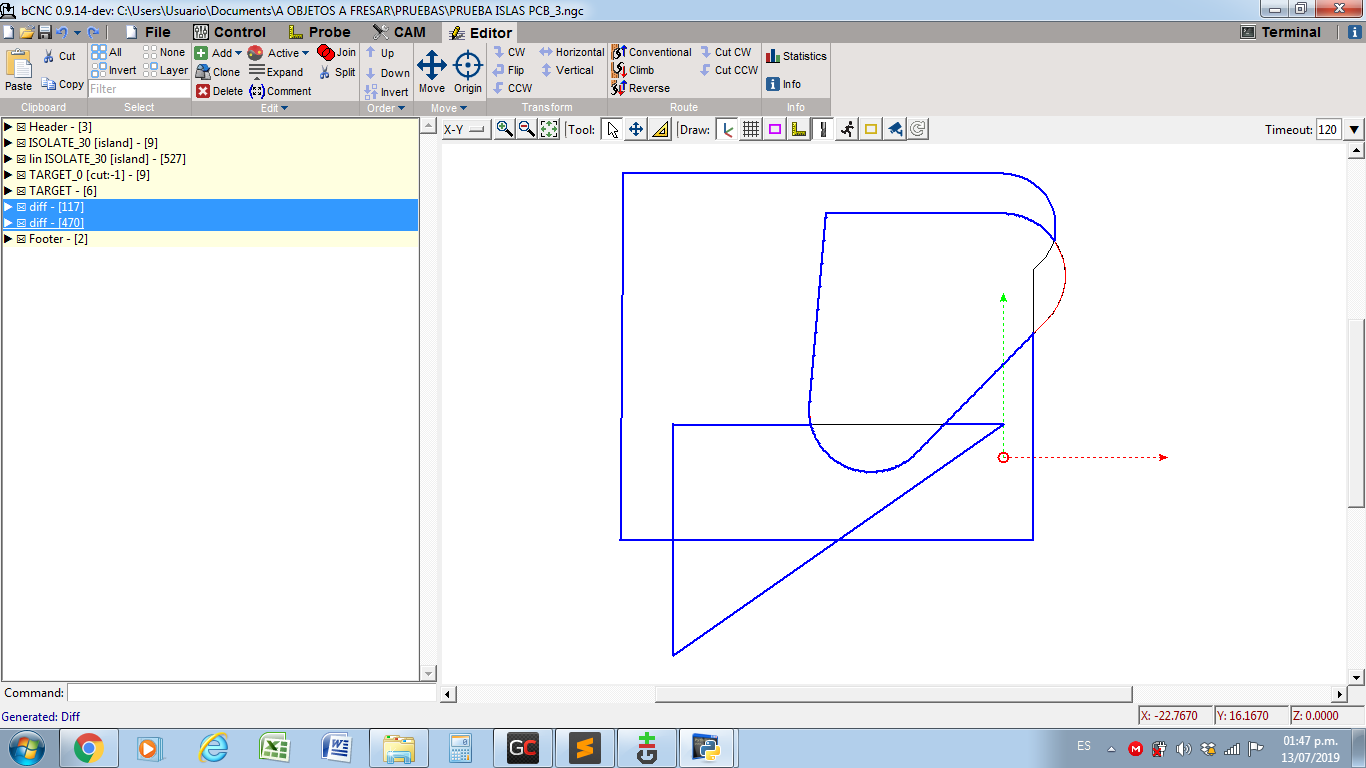Click the Layer select button
The image size is (1366, 768).
click(165, 70)
